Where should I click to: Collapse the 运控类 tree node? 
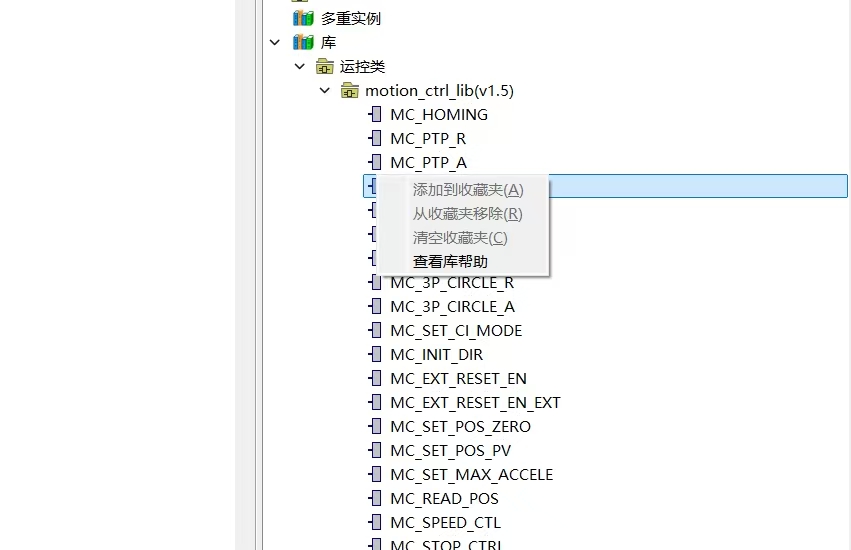tap(300, 66)
